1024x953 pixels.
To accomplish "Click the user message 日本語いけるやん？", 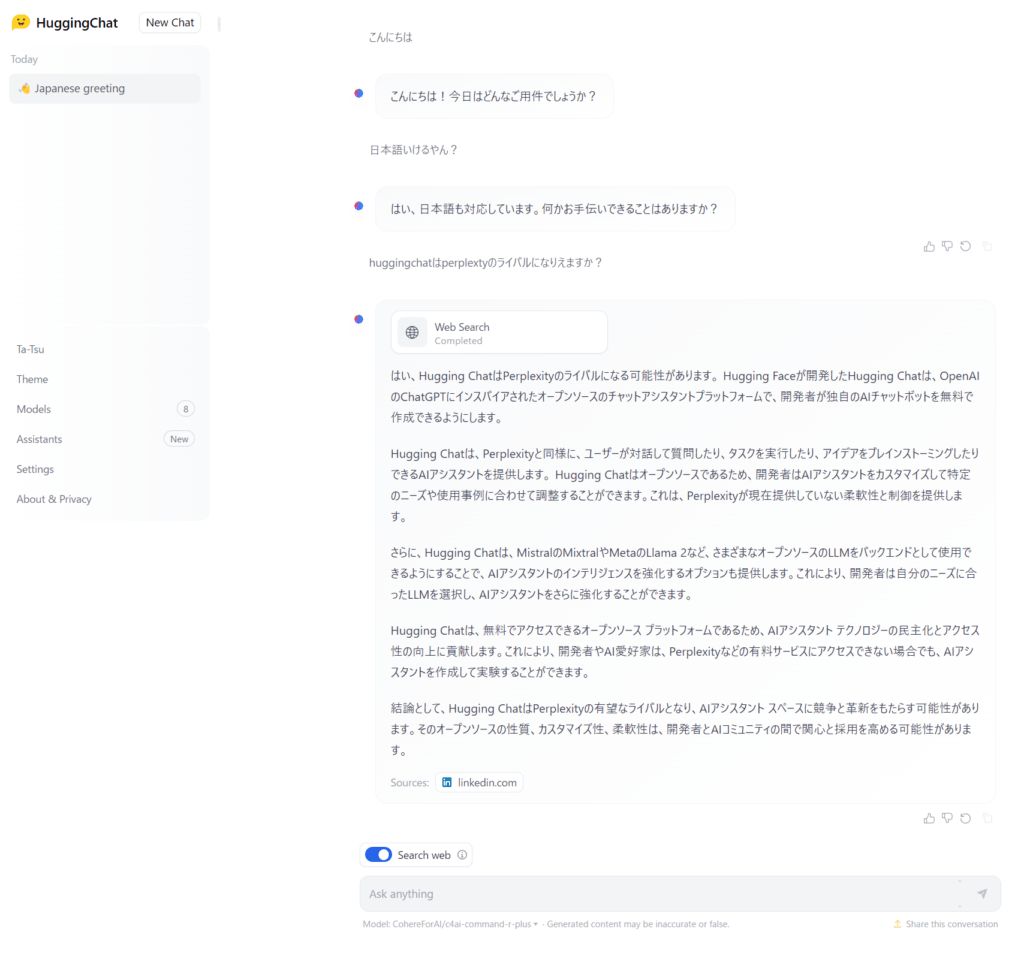I will 413,150.
